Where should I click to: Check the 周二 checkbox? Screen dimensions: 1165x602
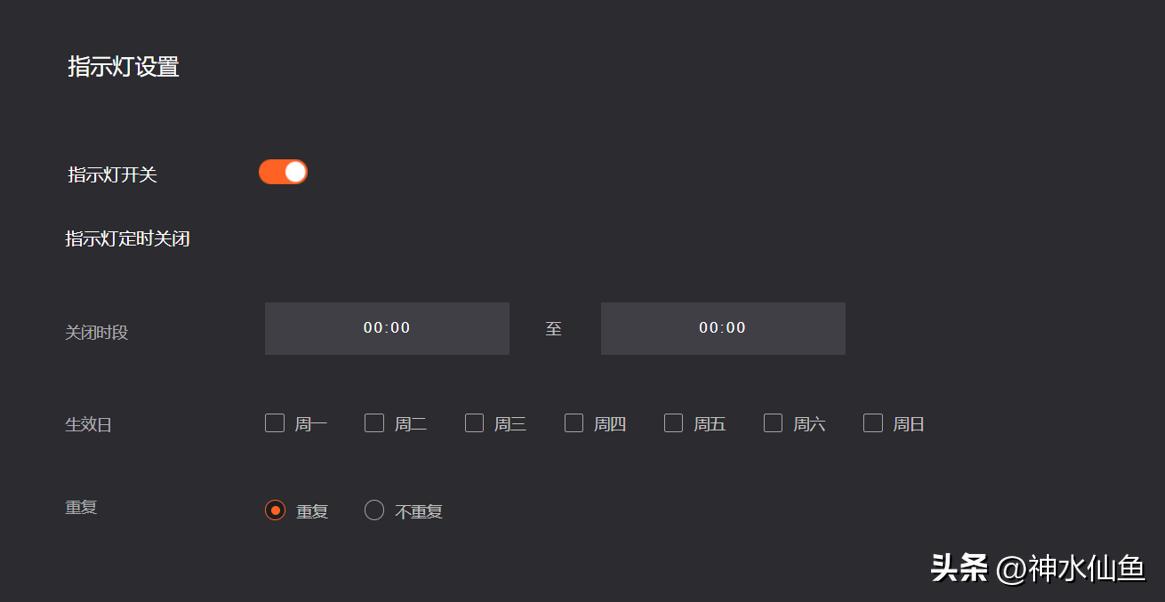click(374, 423)
